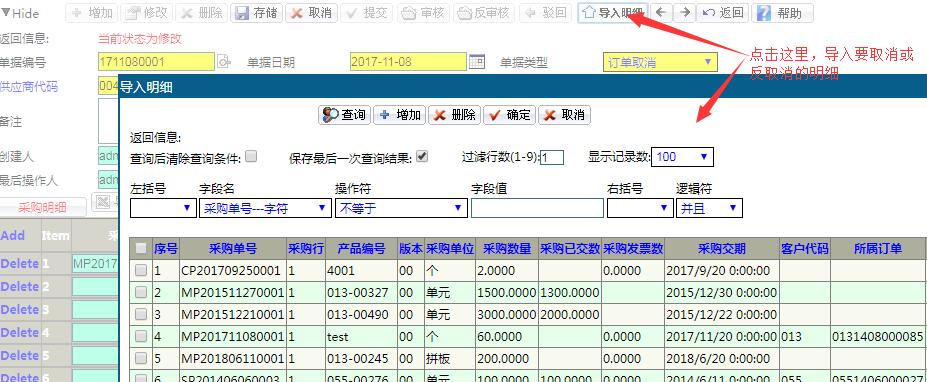Click the 提交 submit button

tap(367, 13)
